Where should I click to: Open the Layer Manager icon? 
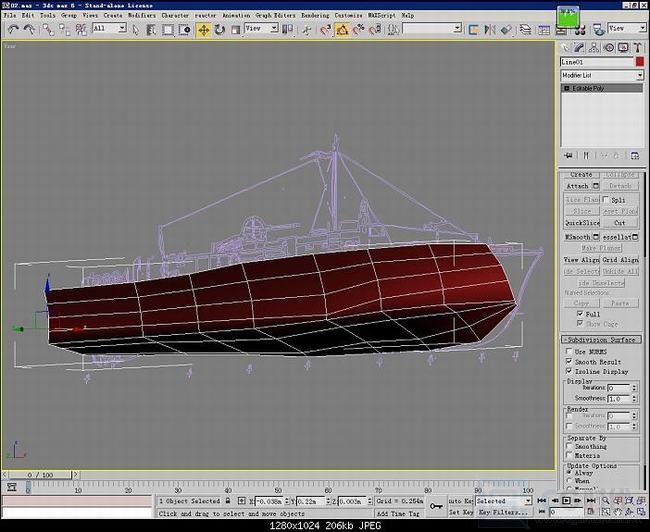click(525, 29)
